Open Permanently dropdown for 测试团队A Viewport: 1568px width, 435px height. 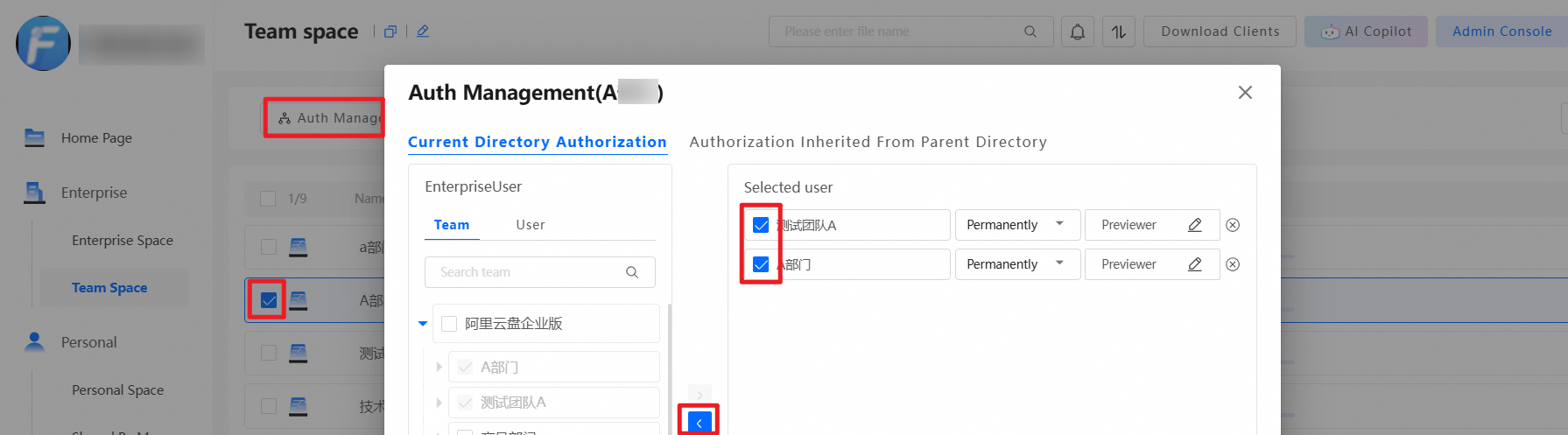point(1017,225)
